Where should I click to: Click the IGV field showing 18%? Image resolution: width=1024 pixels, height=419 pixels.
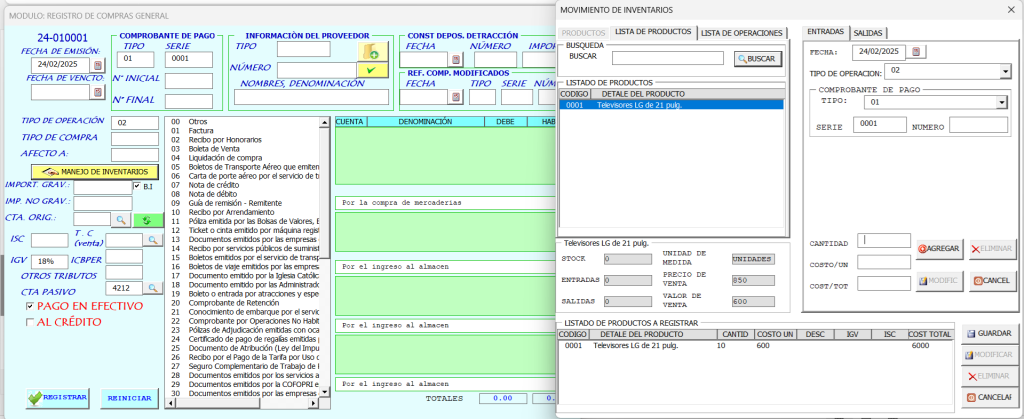[50, 262]
